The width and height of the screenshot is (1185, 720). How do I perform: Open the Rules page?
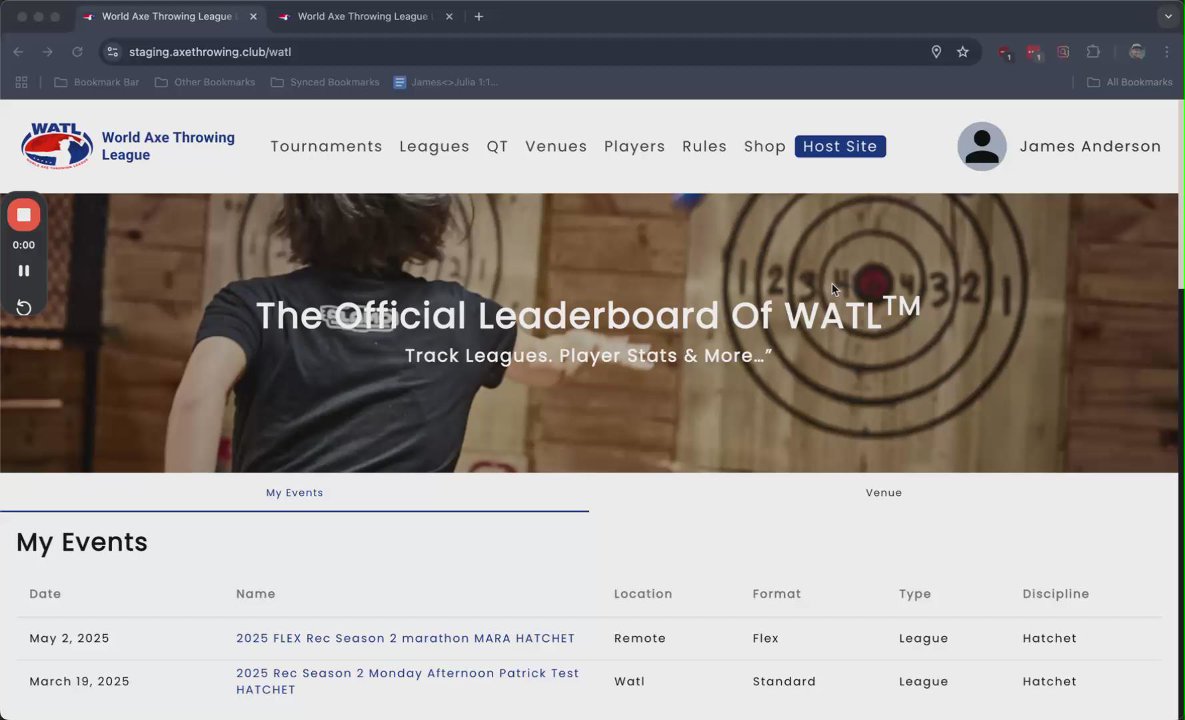pos(704,147)
